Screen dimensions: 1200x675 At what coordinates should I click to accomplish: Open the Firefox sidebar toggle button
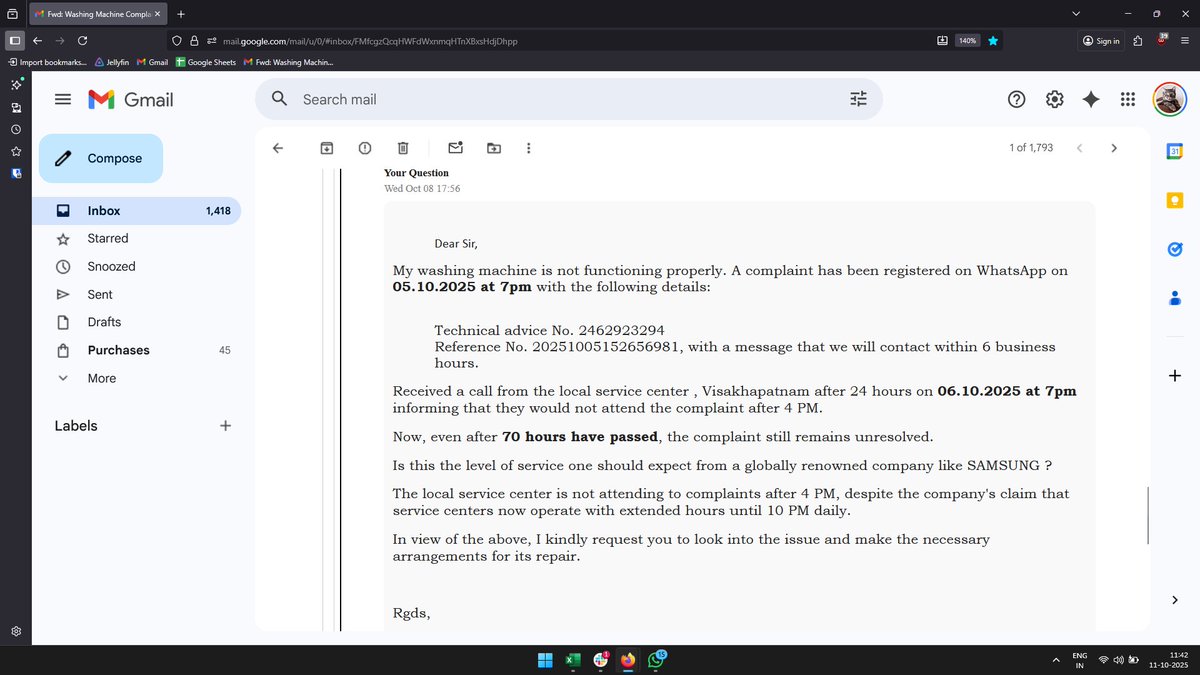tap(15, 41)
